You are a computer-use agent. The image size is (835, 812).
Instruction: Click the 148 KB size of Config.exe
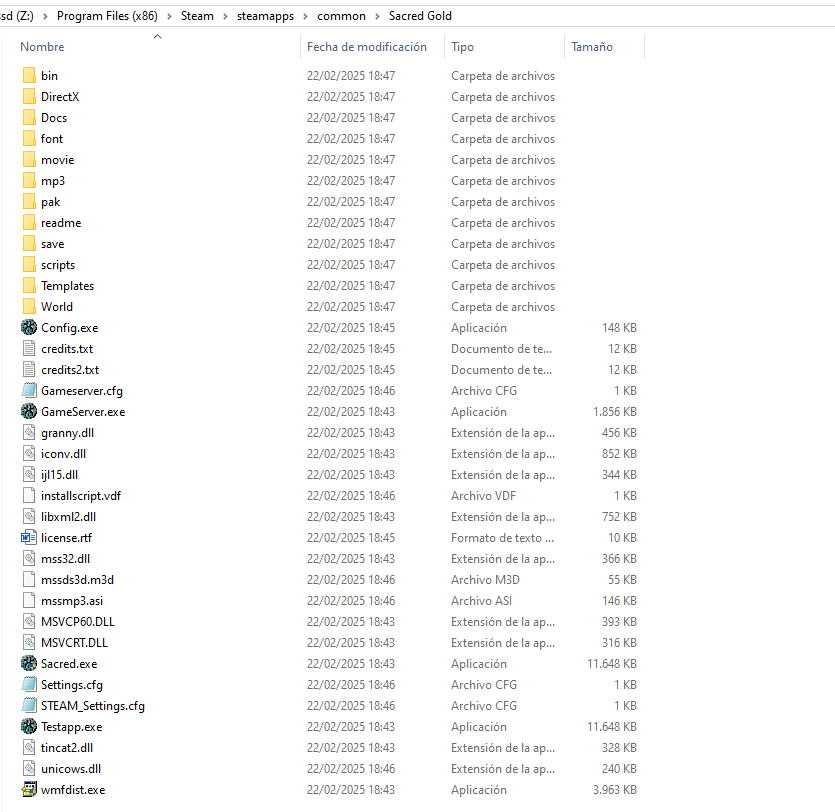[x=619, y=327]
